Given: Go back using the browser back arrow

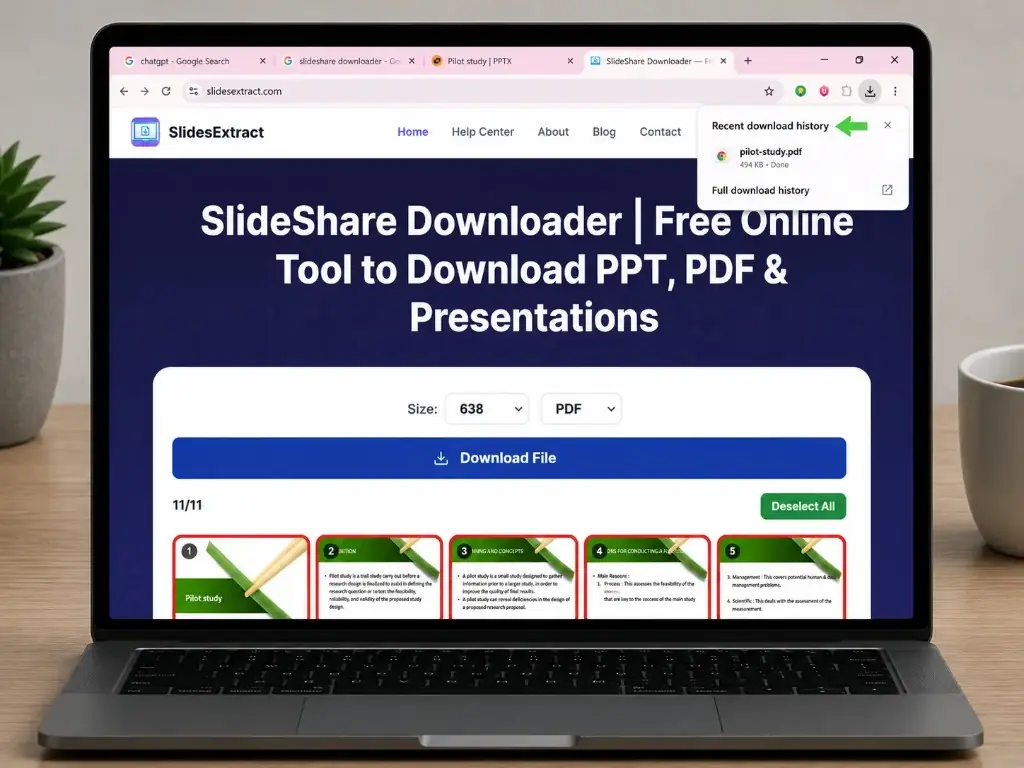Looking at the screenshot, I should (x=124, y=91).
